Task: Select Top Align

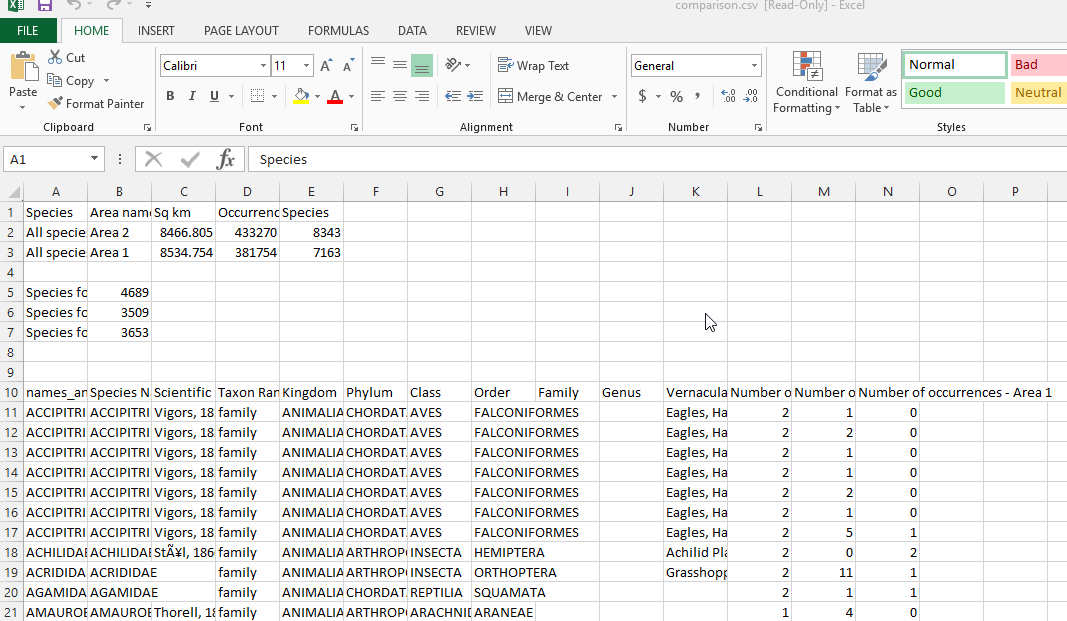Action: pyautogui.click(x=378, y=65)
